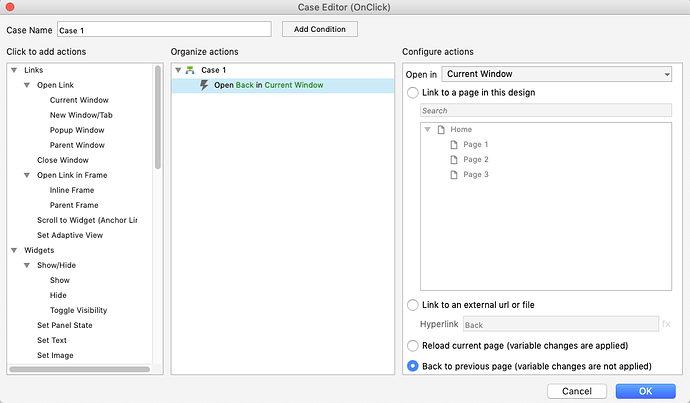Image resolution: width=690 pixels, height=403 pixels.
Task: Confirm with the OK button
Action: tap(645, 390)
